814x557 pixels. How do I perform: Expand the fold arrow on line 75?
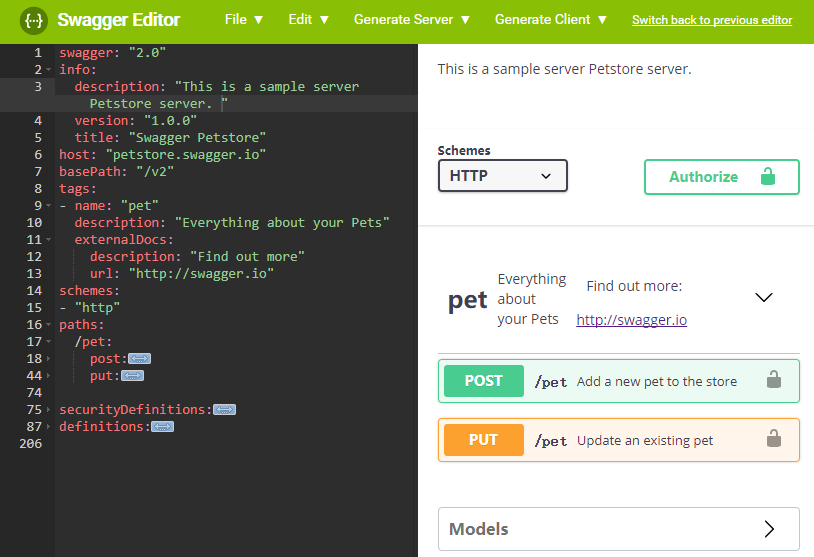click(x=49, y=410)
